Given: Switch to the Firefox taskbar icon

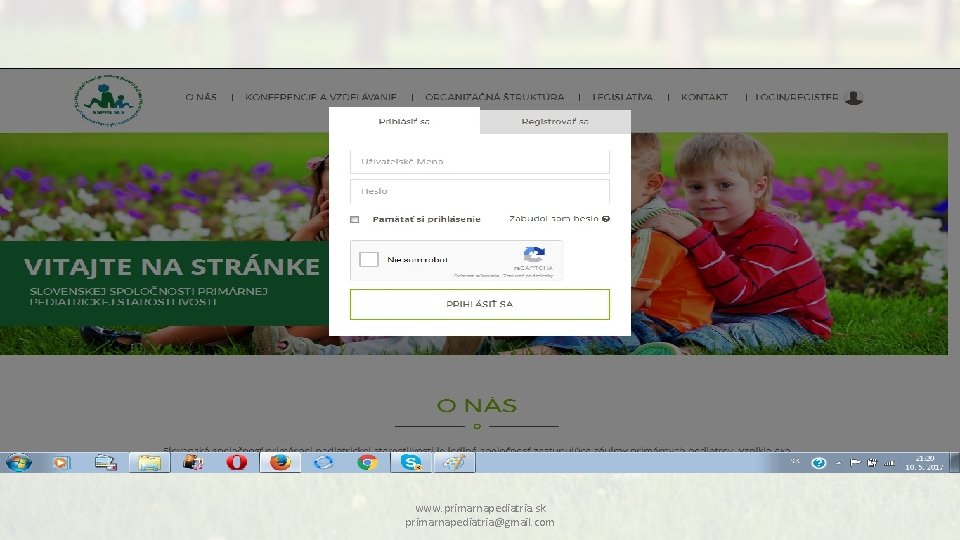Looking at the screenshot, I should point(280,462).
